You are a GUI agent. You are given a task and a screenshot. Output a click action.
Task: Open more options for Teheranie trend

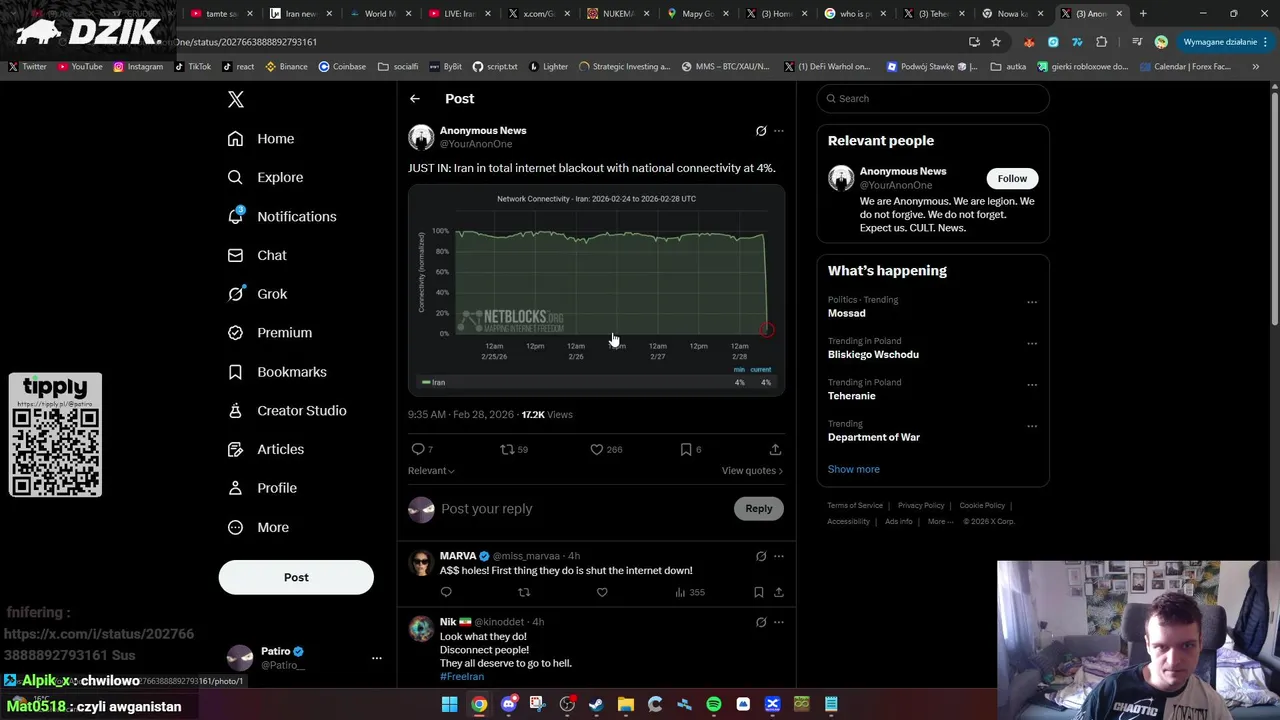point(1032,385)
